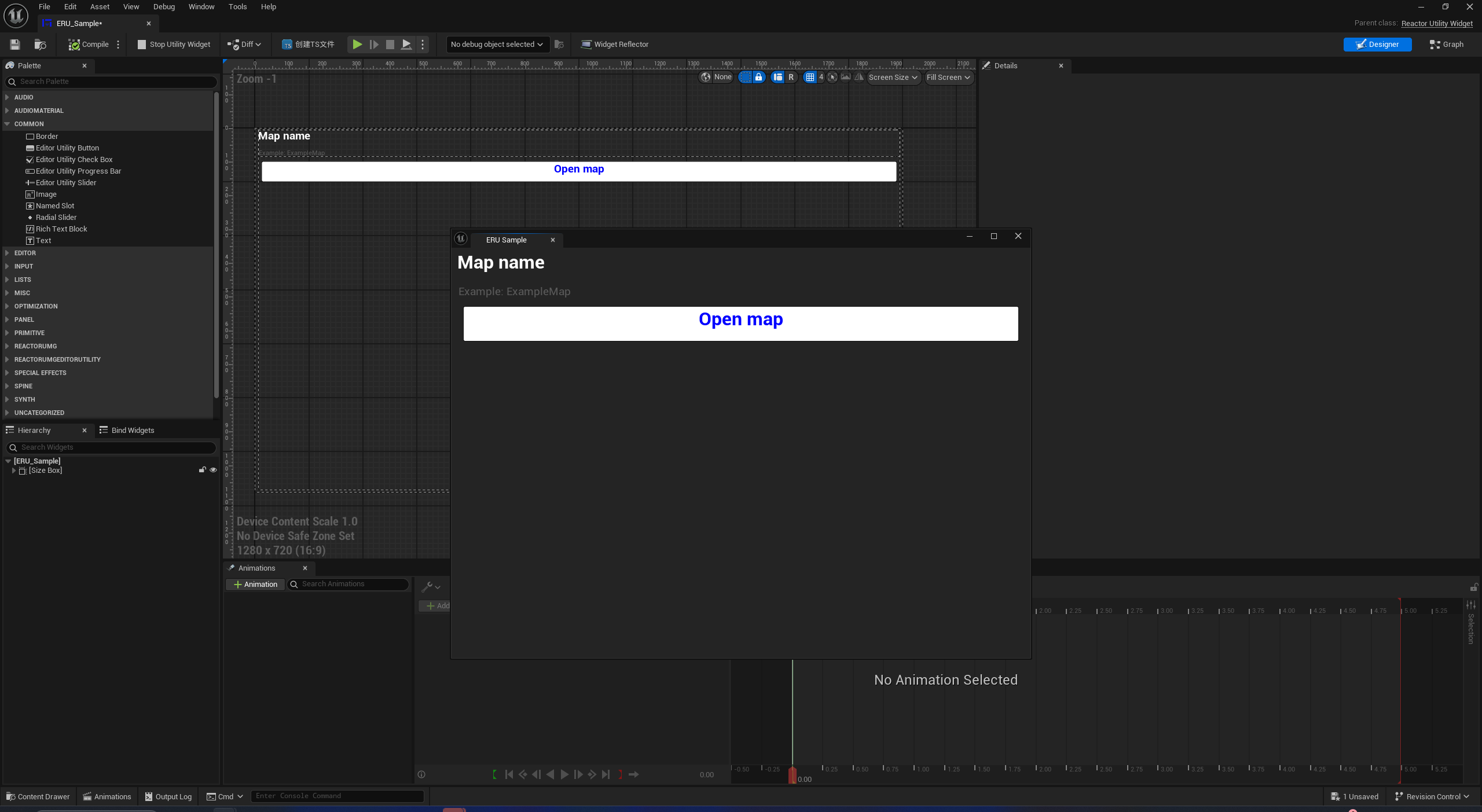This screenshot has height=812, width=1482.
Task: Toggle grid snapping in designer viewport
Action: [x=810, y=77]
